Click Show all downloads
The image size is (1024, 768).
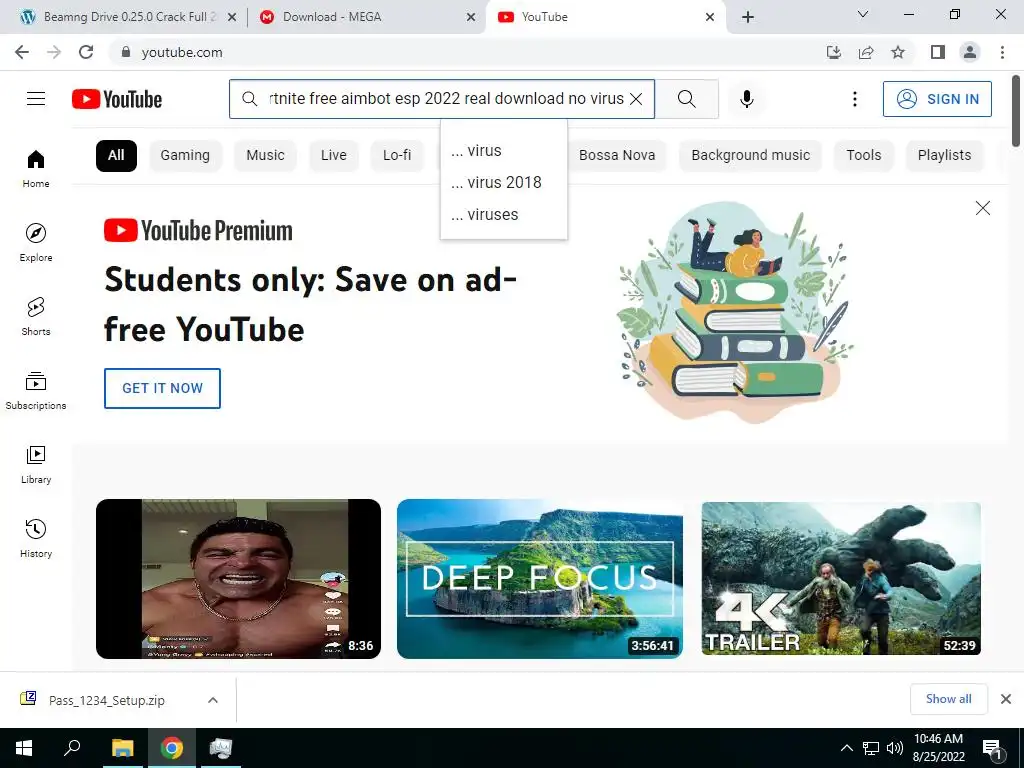pyautogui.click(x=948, y=699)
